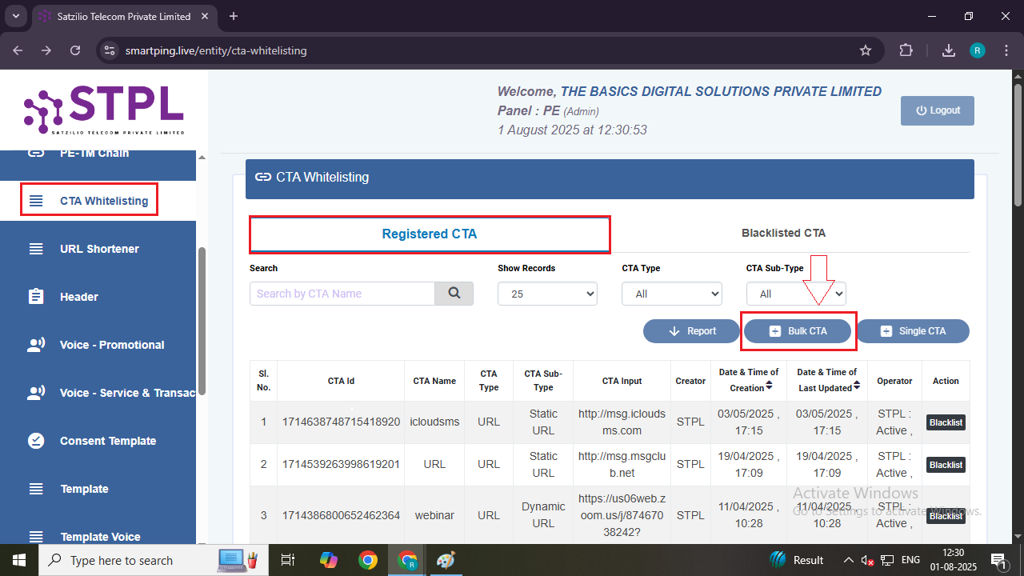Open the browser Extensions puzzle icon
The height and width of the screenshot is (576, 1024).
click(x=906, y=50)
